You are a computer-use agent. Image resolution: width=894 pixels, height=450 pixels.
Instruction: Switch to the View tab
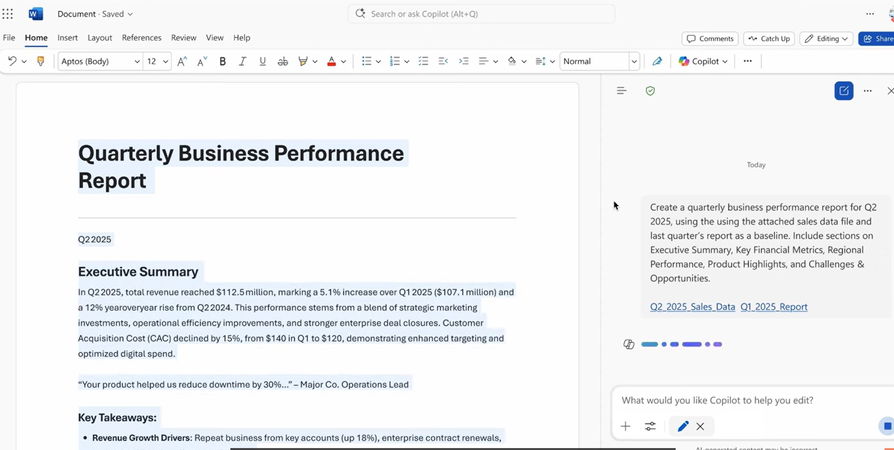point(214,38)
